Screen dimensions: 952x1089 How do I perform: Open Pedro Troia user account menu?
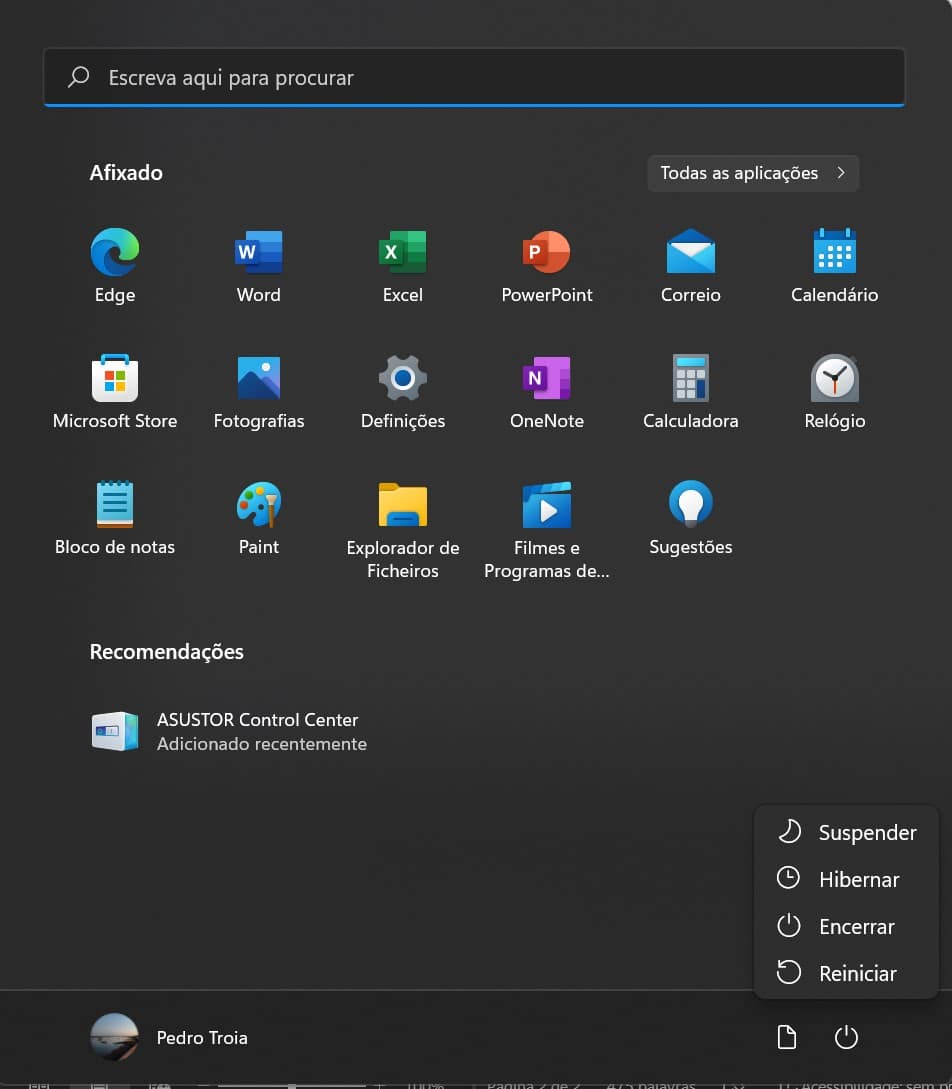click(x=170, y=1038)
